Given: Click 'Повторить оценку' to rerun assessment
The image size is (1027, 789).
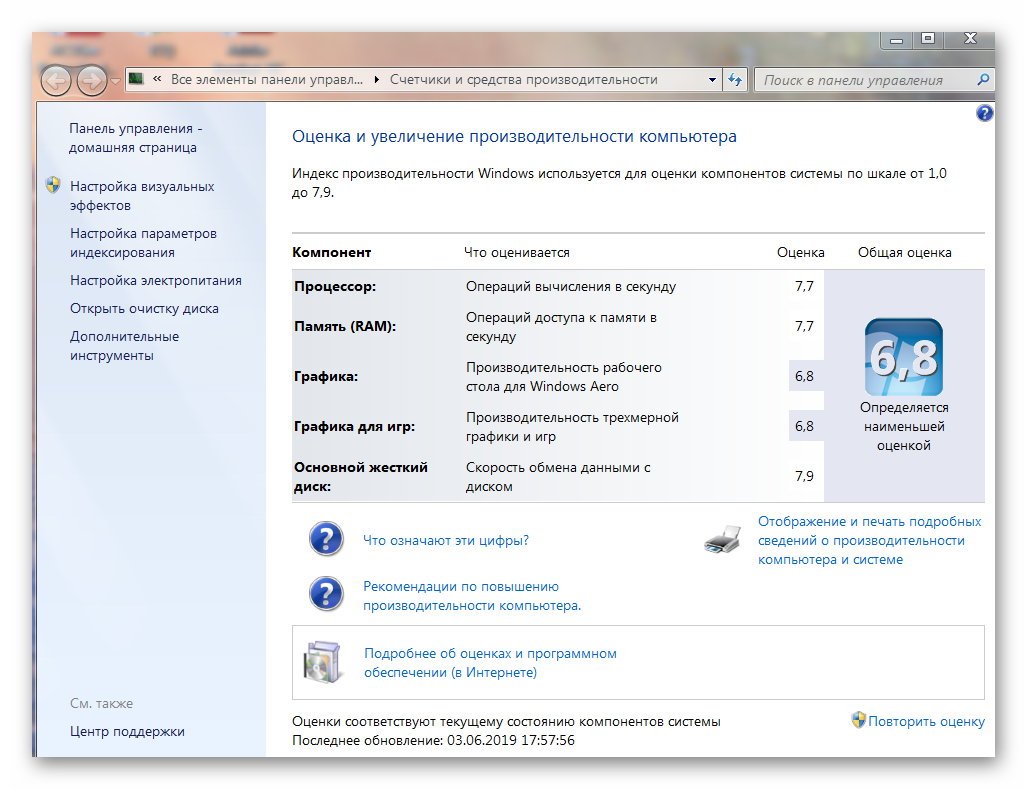Looking at the screenshot, I should click(925, 721).
